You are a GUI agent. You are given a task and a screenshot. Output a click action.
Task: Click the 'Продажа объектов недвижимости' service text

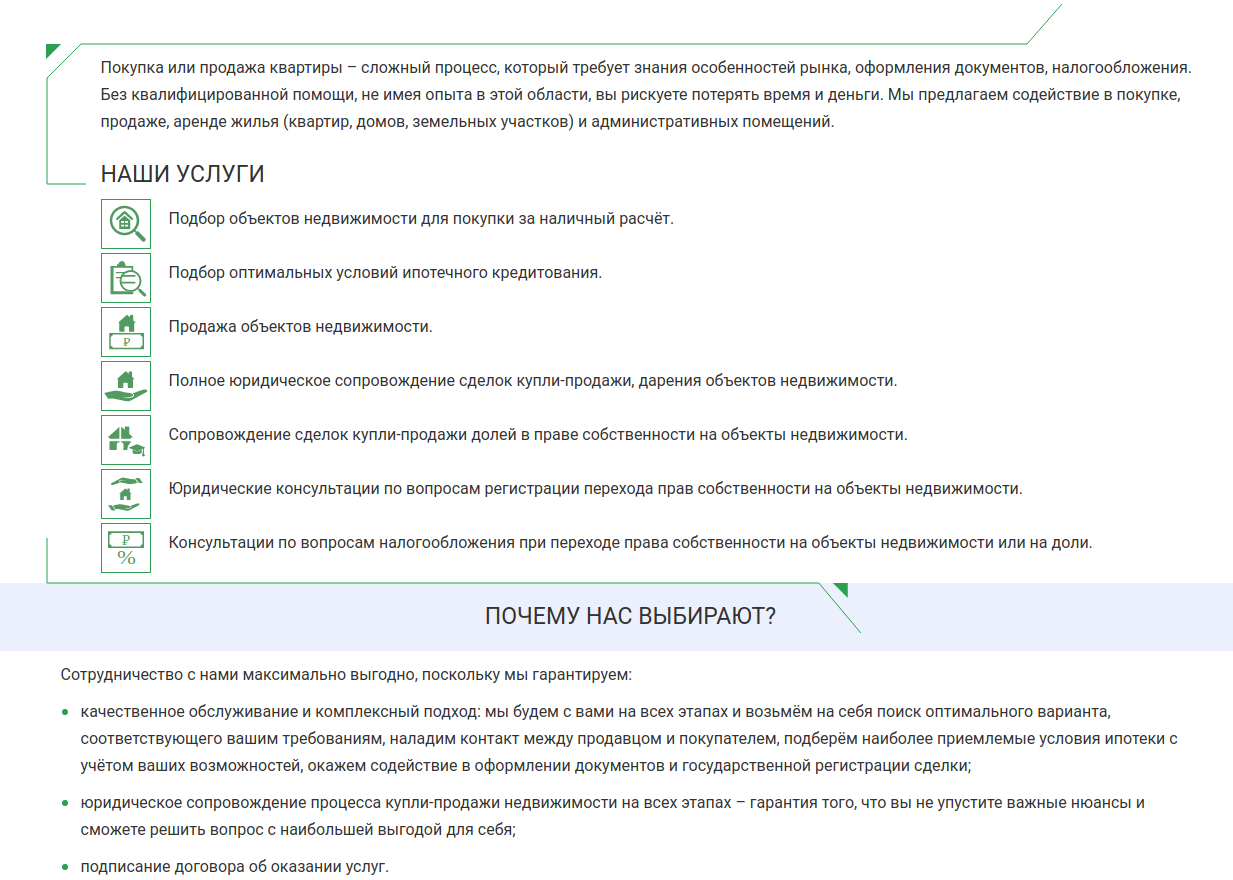click(300, 326)
